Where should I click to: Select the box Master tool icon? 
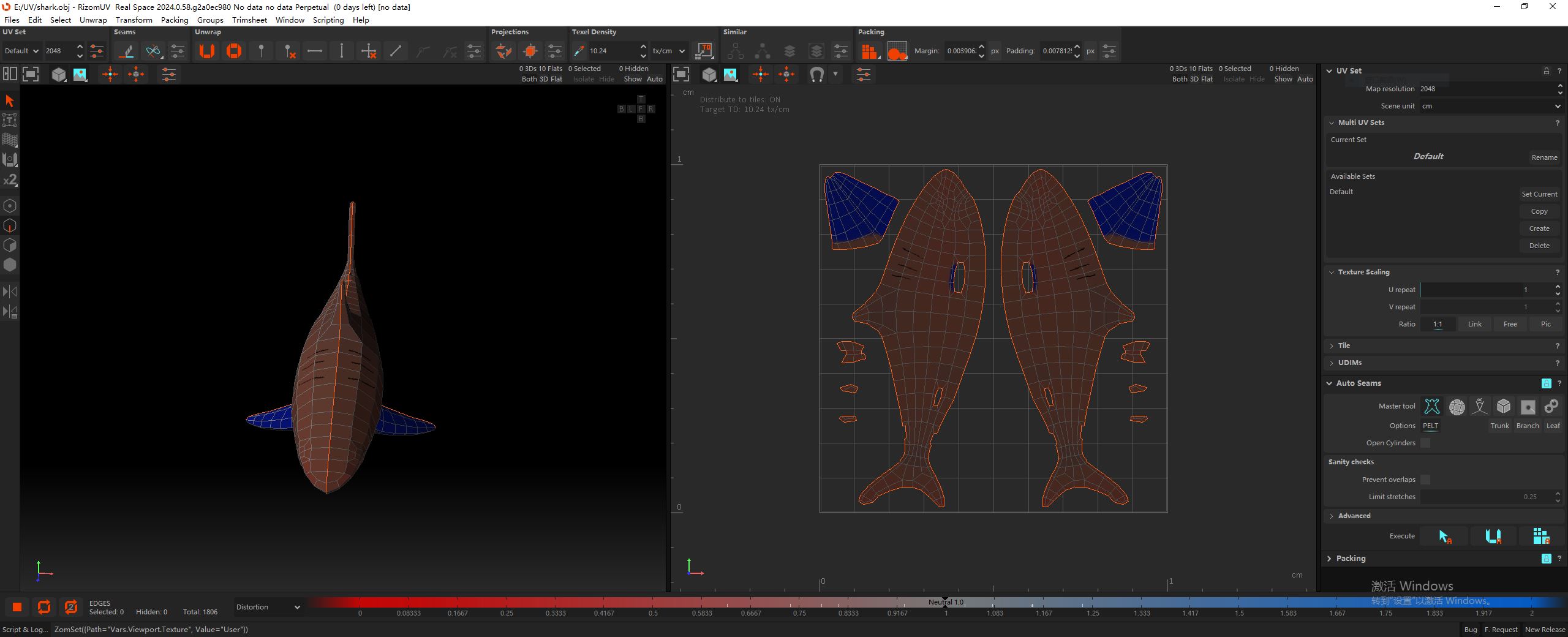click(x=1504, y=406)
